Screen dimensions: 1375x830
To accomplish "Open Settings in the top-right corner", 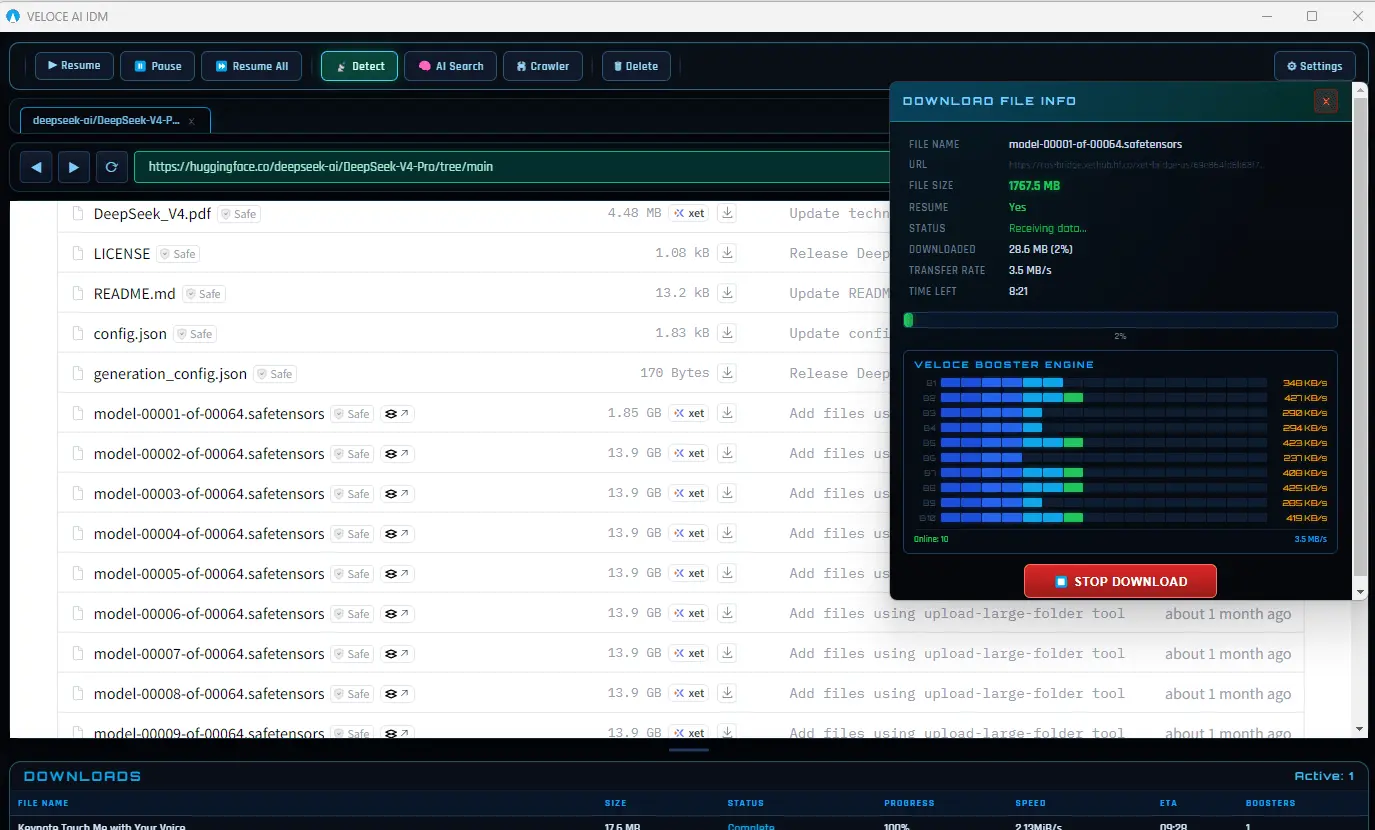I will [1315, 66].
